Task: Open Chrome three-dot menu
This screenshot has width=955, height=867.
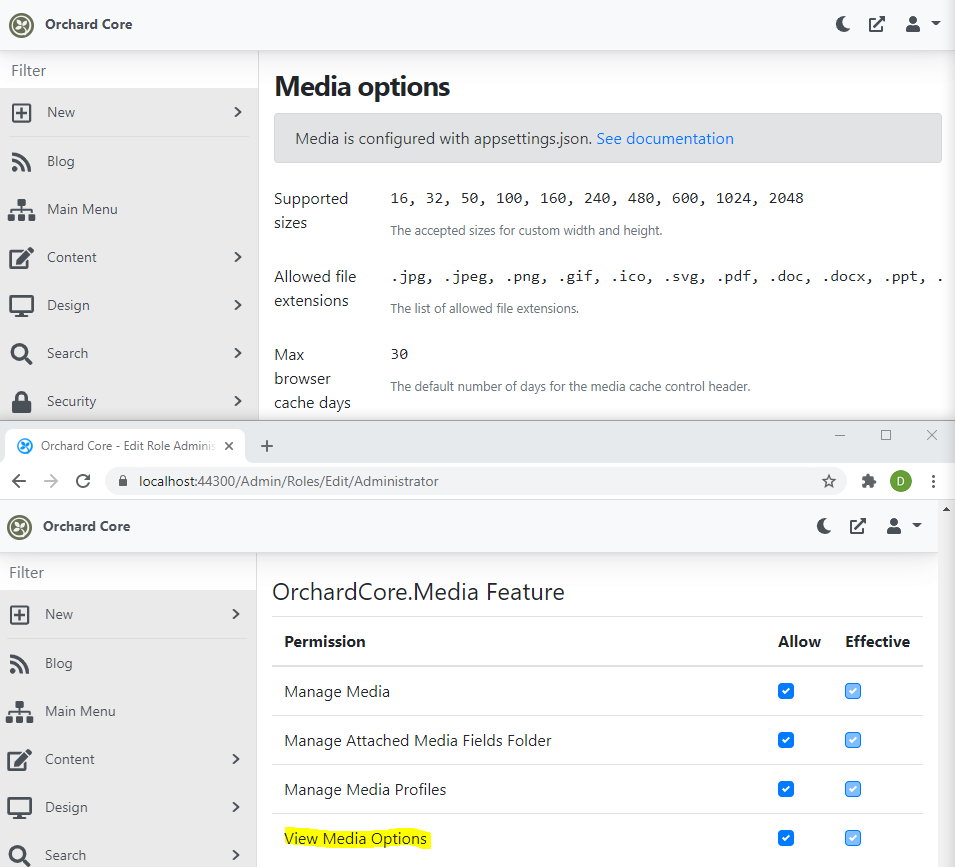Action: click(x=933, y=482)
